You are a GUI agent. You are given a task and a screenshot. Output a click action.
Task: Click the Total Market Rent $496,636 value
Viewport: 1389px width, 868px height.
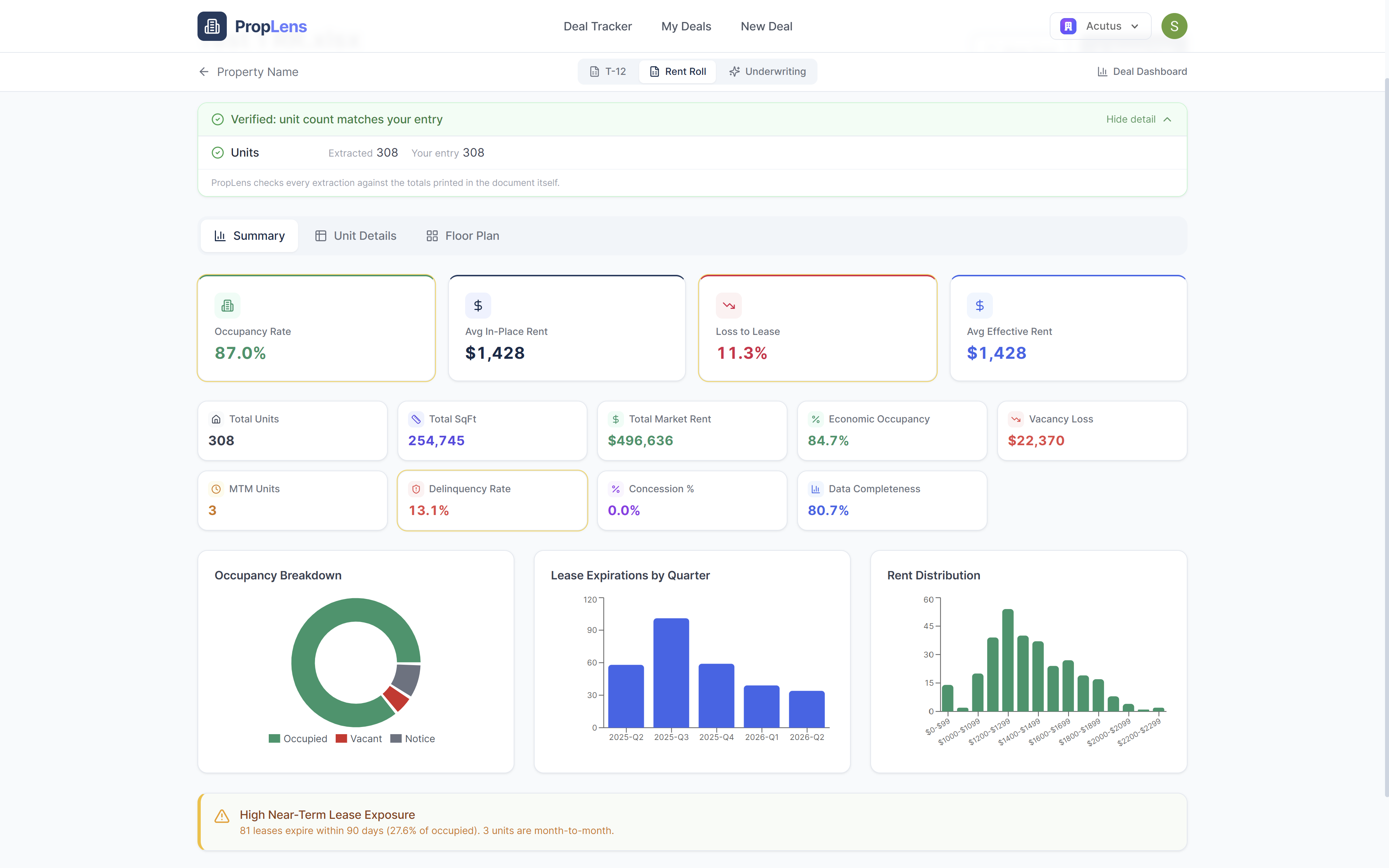point(641,441)
